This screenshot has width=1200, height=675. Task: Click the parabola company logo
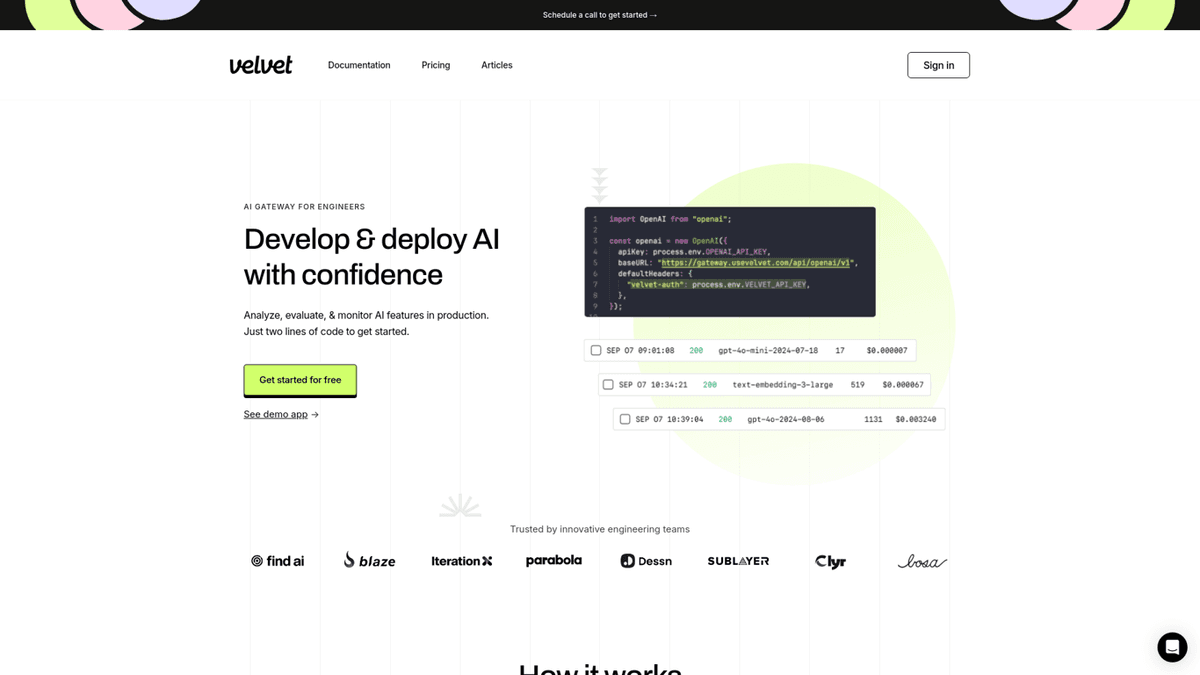click(x=554, y=561)
